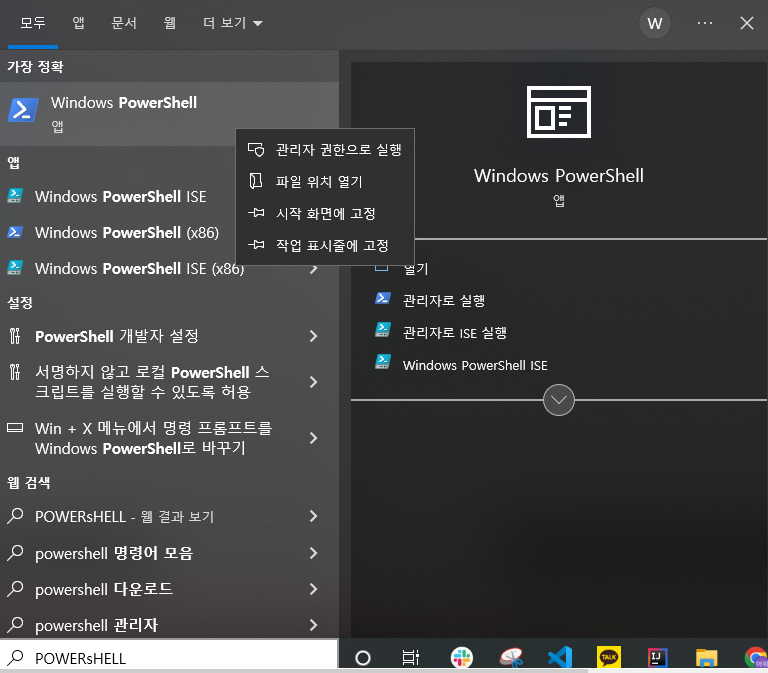Click 열기 in the details pane
768x673 pixels.
pyautogui.click(x=416, y=269)
